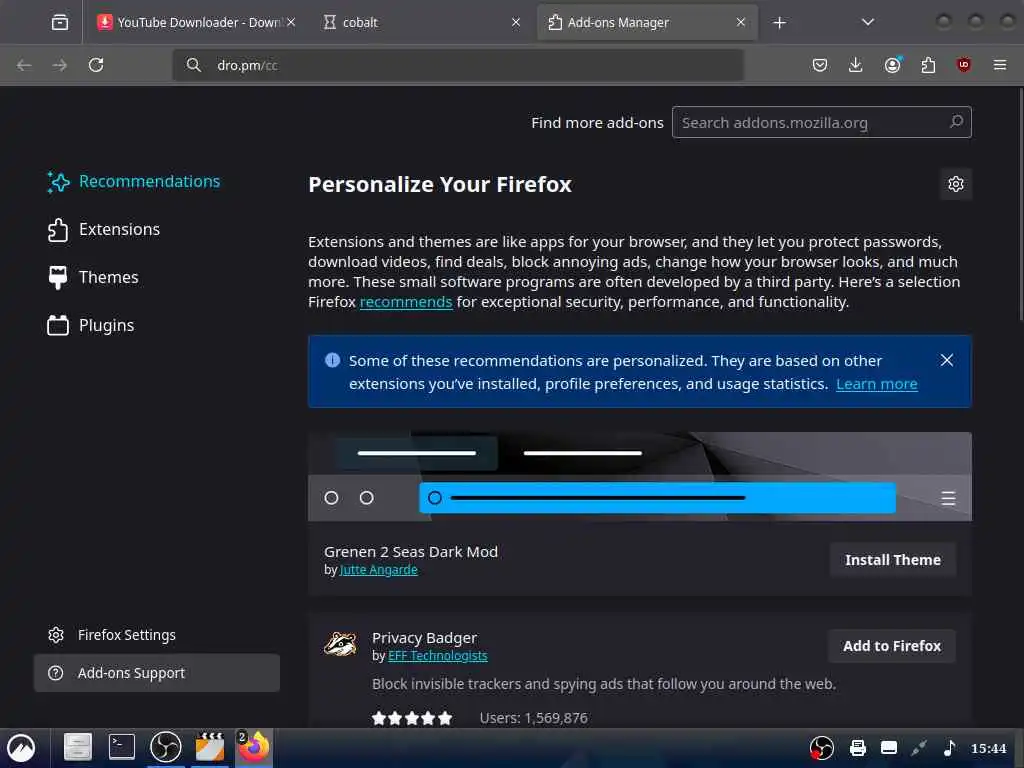Open the Firefox account icon
The height and width of the screenshot is (768, 1024).
coord(892,65)
